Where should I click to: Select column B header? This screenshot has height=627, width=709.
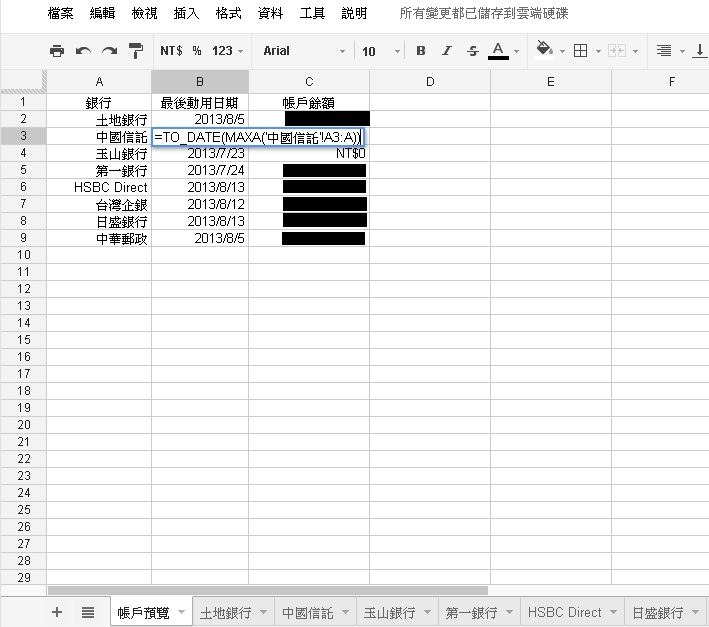pyautogui.click(x=200, y=82)
